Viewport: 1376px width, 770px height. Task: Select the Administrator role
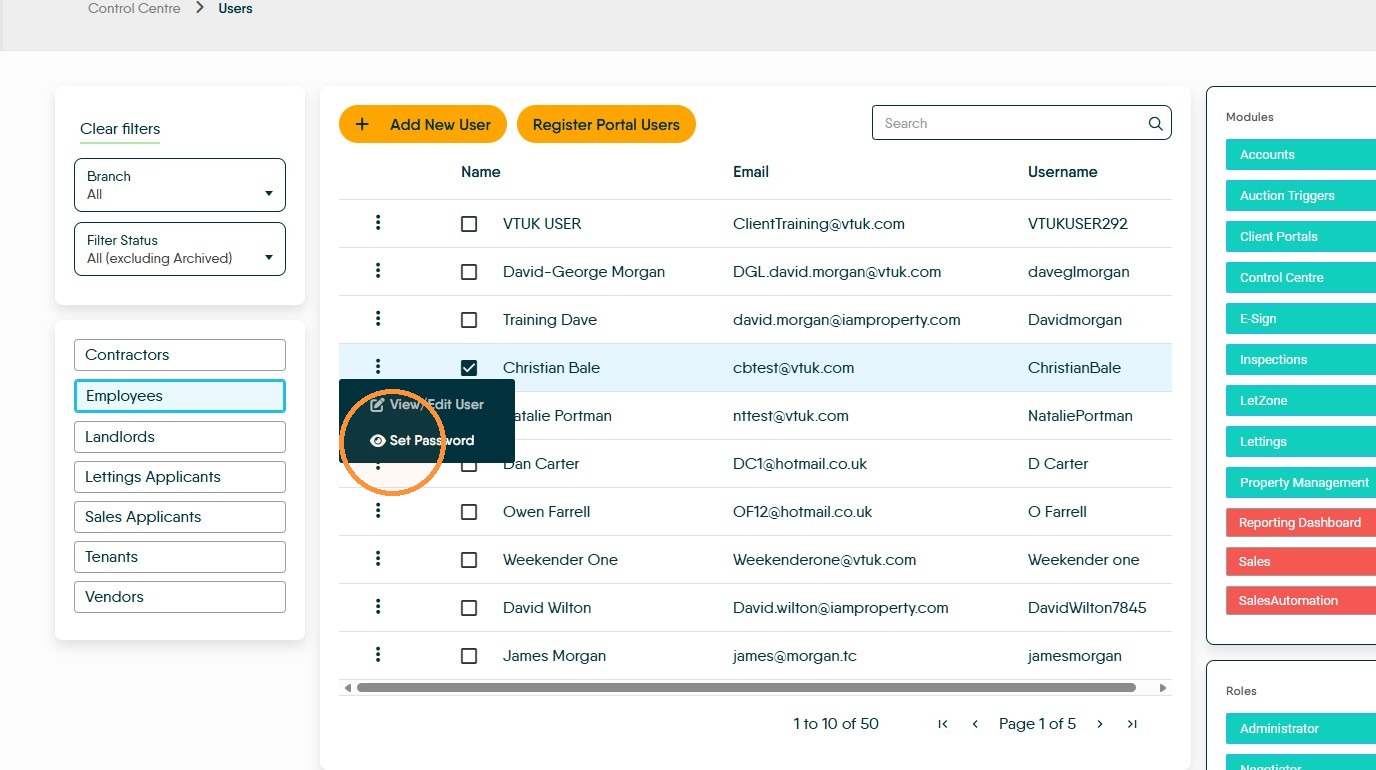tap(1301, 729)
